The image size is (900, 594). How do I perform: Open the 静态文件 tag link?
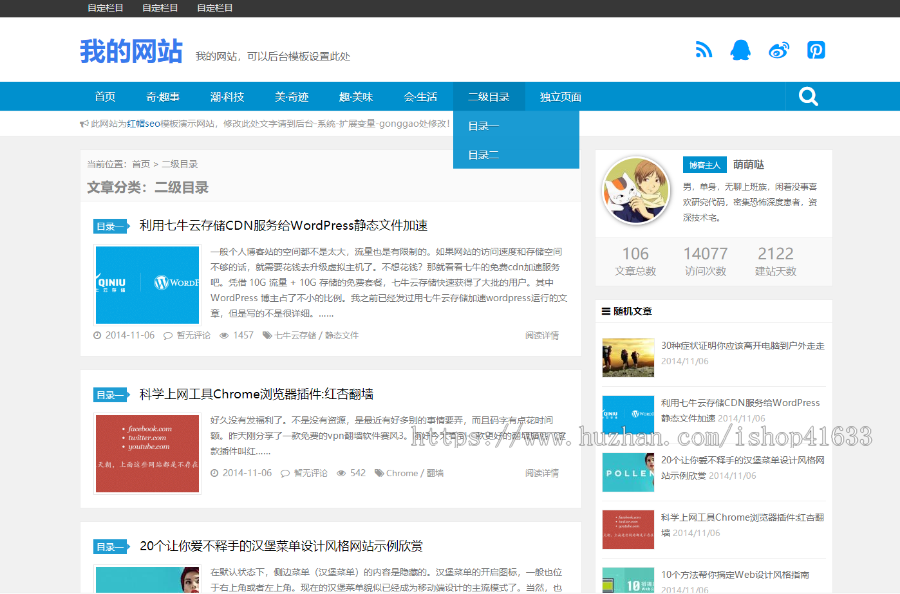pos(342,335)
